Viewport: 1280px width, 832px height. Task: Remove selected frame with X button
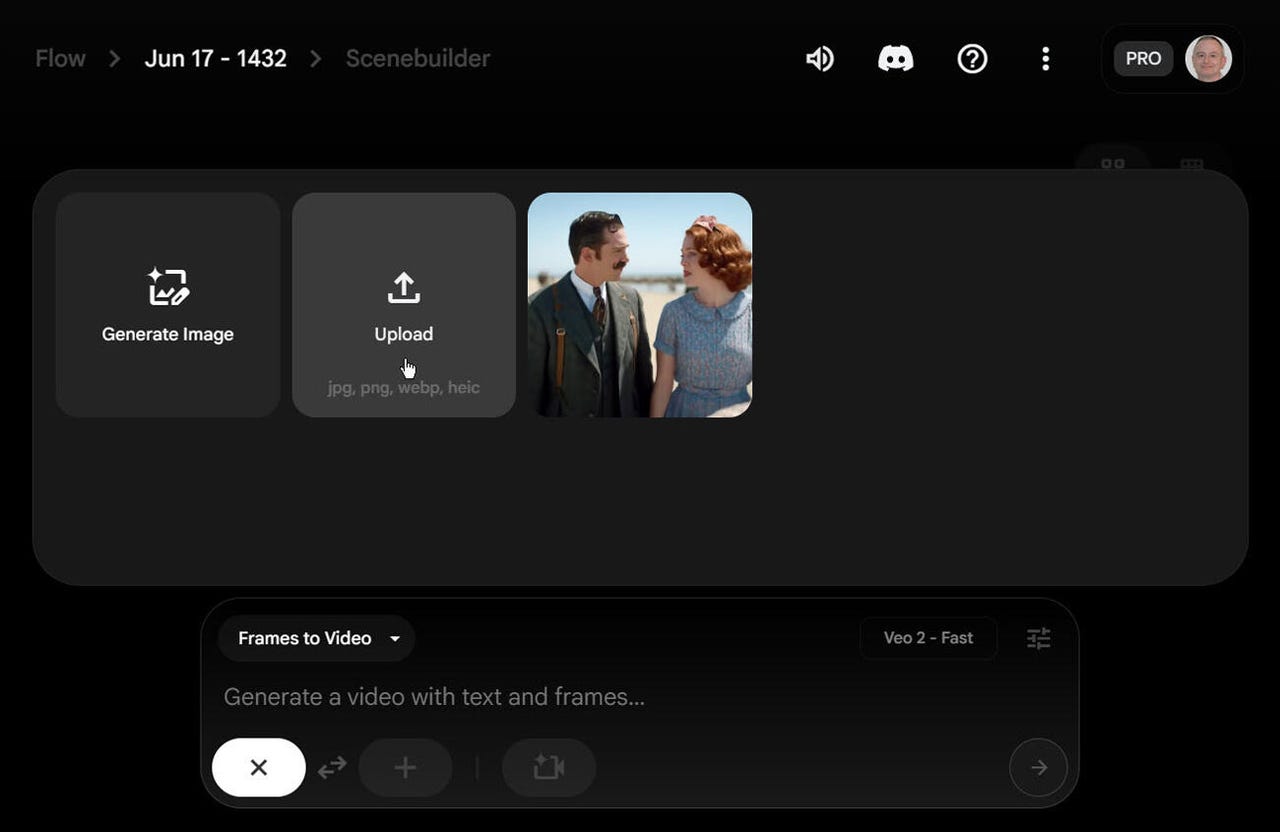pos(259,768)
